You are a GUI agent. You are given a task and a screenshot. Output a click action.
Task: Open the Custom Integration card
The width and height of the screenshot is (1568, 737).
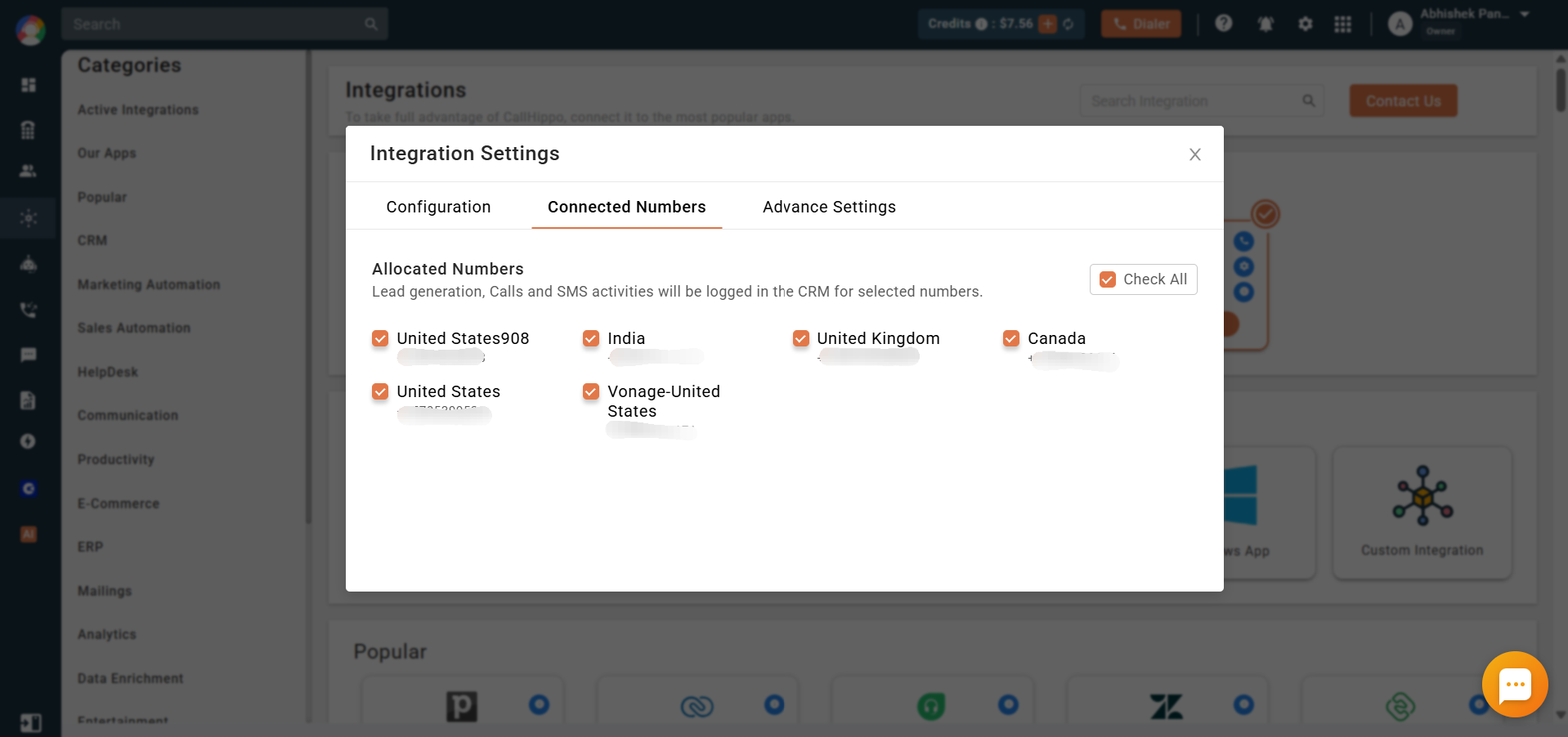pyautogui.click(x=1422, y=513)
